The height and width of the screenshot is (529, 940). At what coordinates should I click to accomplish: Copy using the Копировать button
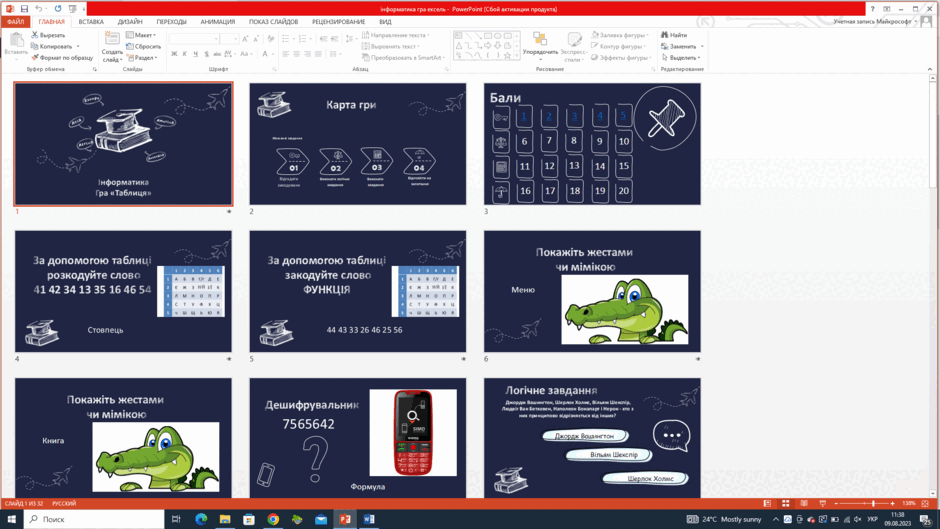52,46
